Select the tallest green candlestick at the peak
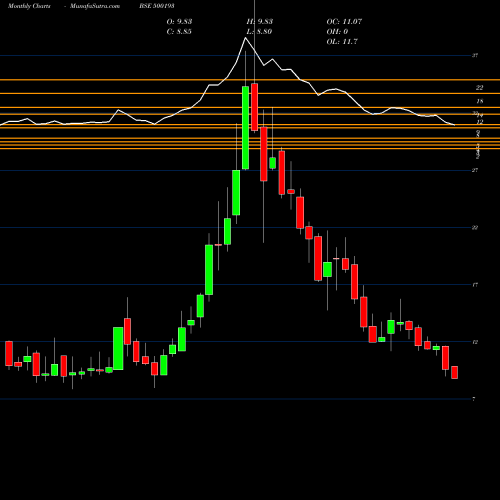The height and width of the screenshot is (500, 500). click(246, 128)
